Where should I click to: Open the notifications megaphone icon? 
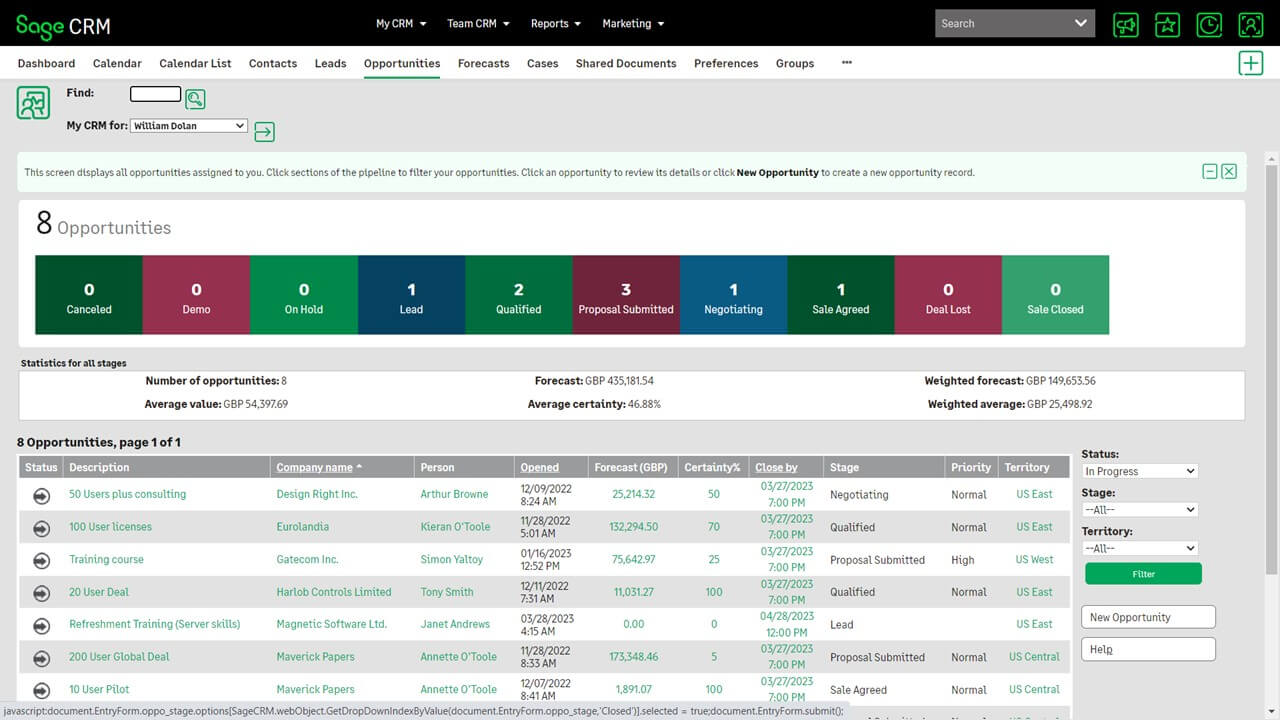point(1126,25)
